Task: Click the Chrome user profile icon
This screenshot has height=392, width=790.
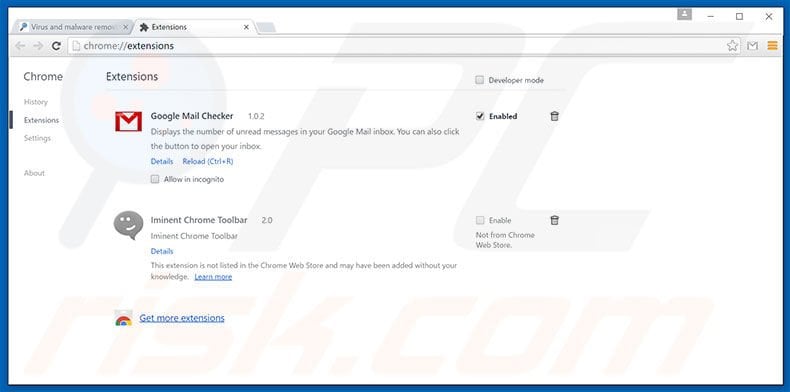Action: 684,15
